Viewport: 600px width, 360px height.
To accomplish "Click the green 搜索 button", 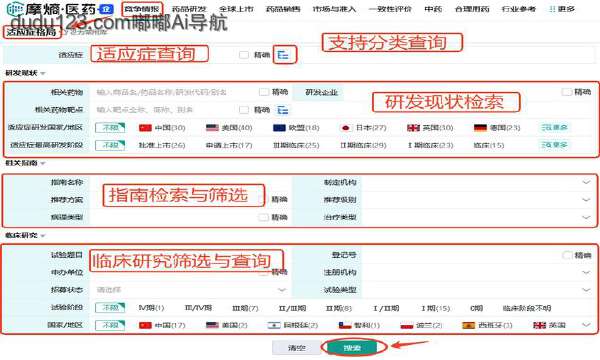I will [352, 348].
